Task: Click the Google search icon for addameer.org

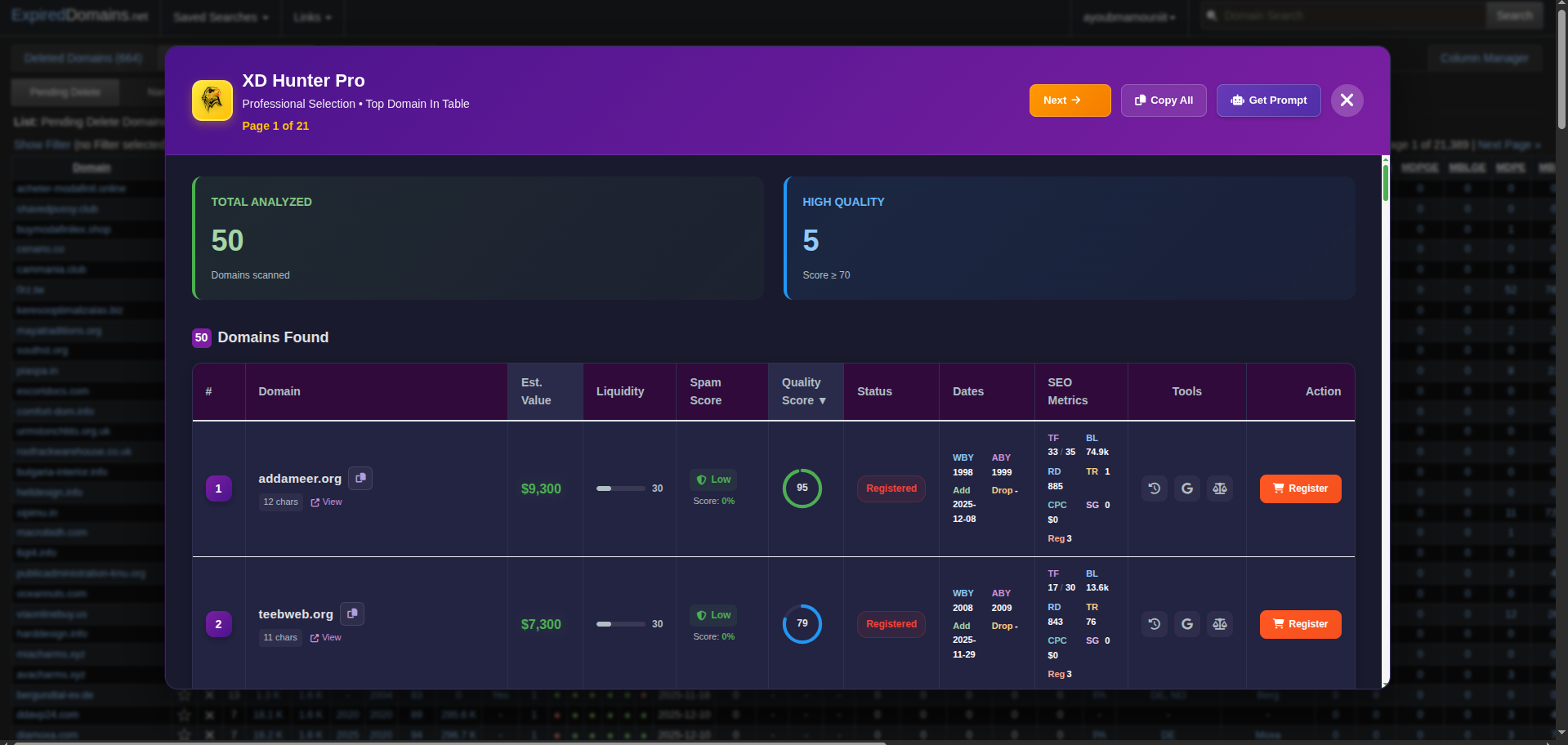Action: pos(1186,488)
